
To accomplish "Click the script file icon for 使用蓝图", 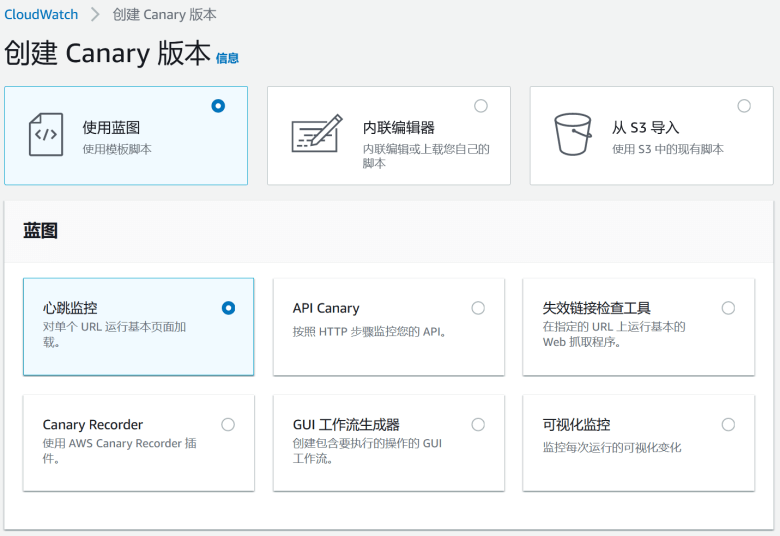I will click(x=46, y=135).
